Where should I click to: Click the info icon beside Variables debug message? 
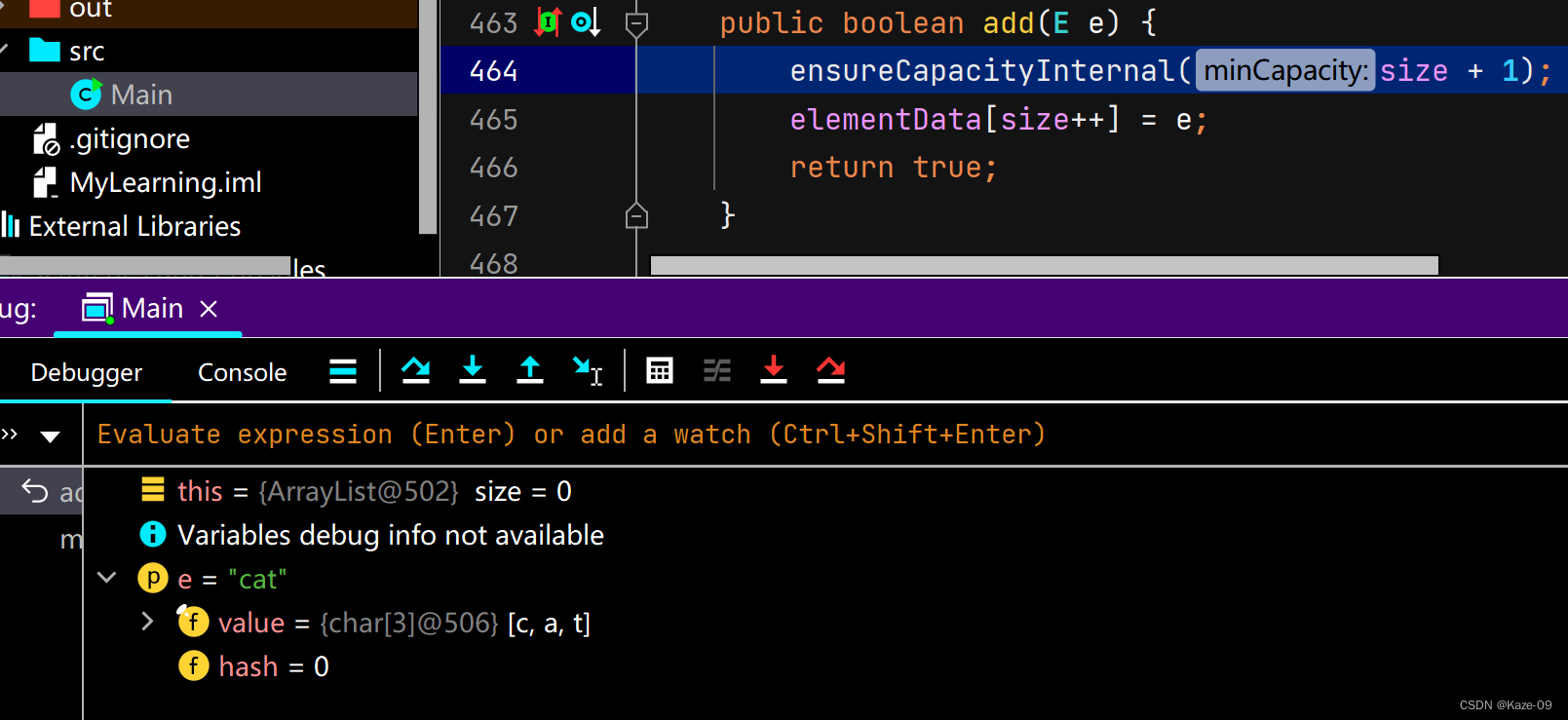[x=153, y=534]
